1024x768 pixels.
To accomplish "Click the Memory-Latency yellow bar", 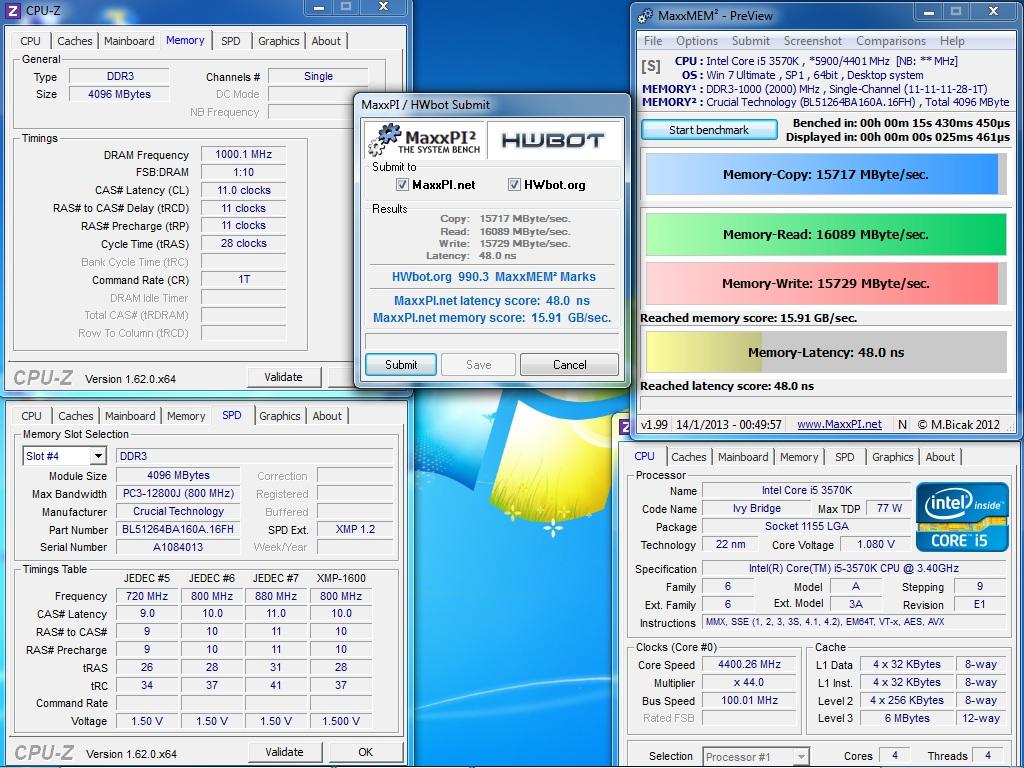I will [825, 352].
